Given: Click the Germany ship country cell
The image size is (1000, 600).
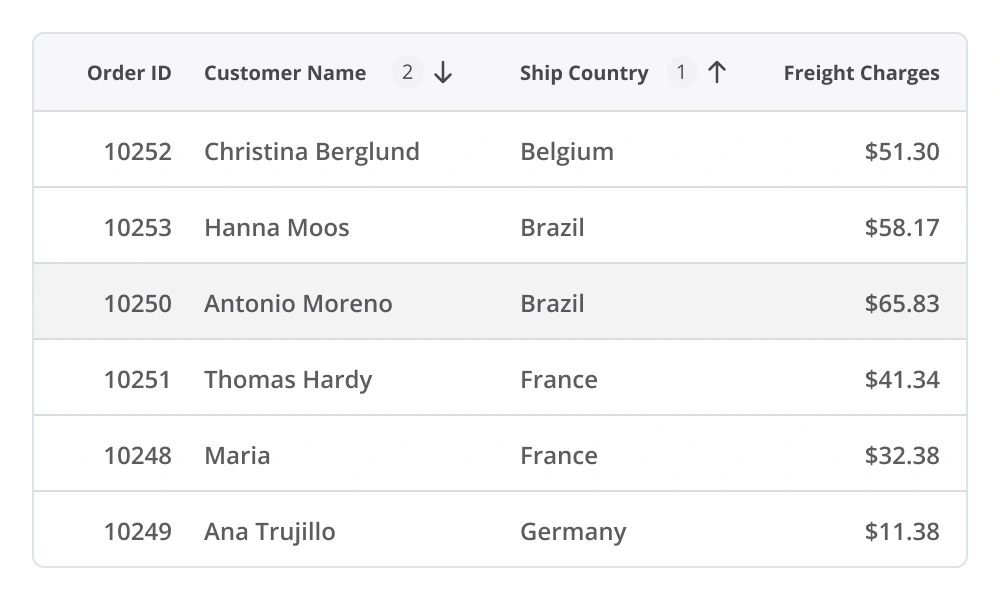Looking at the screenshot, I should coord(573,532).
